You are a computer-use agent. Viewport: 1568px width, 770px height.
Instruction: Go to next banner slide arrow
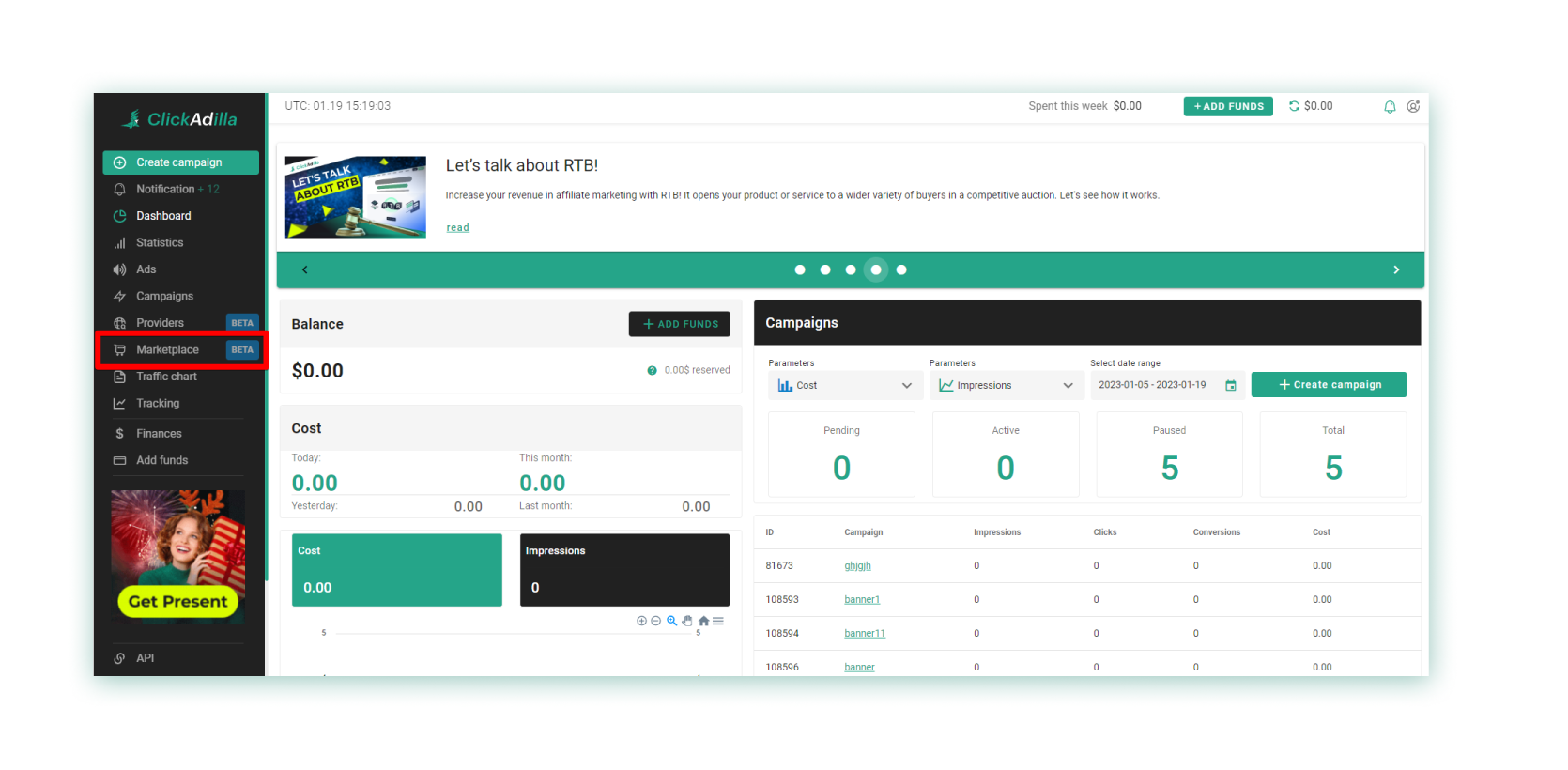coord(1396,269)
